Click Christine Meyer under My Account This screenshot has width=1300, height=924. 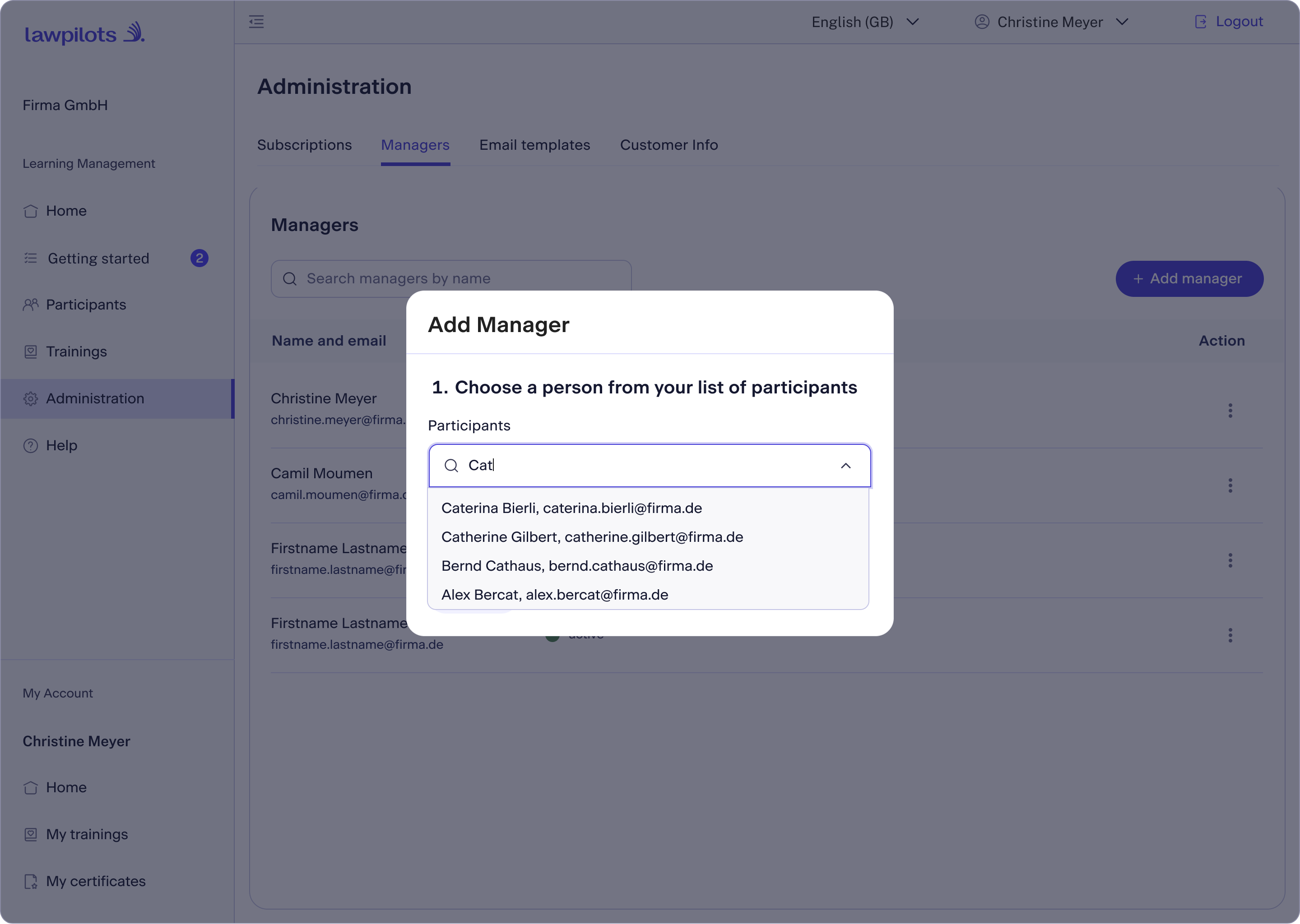click(76, 741)
